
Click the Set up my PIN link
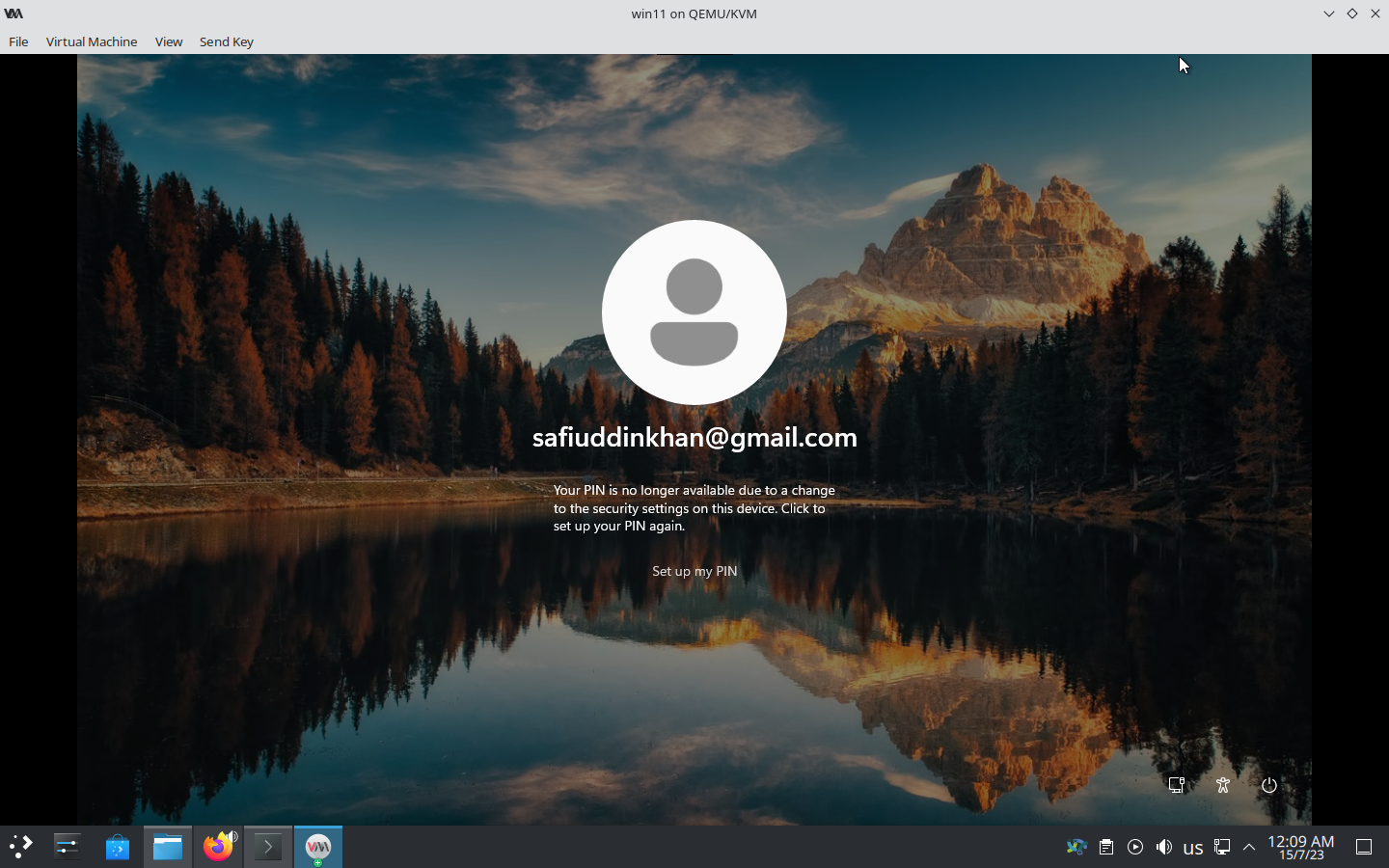click(x=694, y=571)
